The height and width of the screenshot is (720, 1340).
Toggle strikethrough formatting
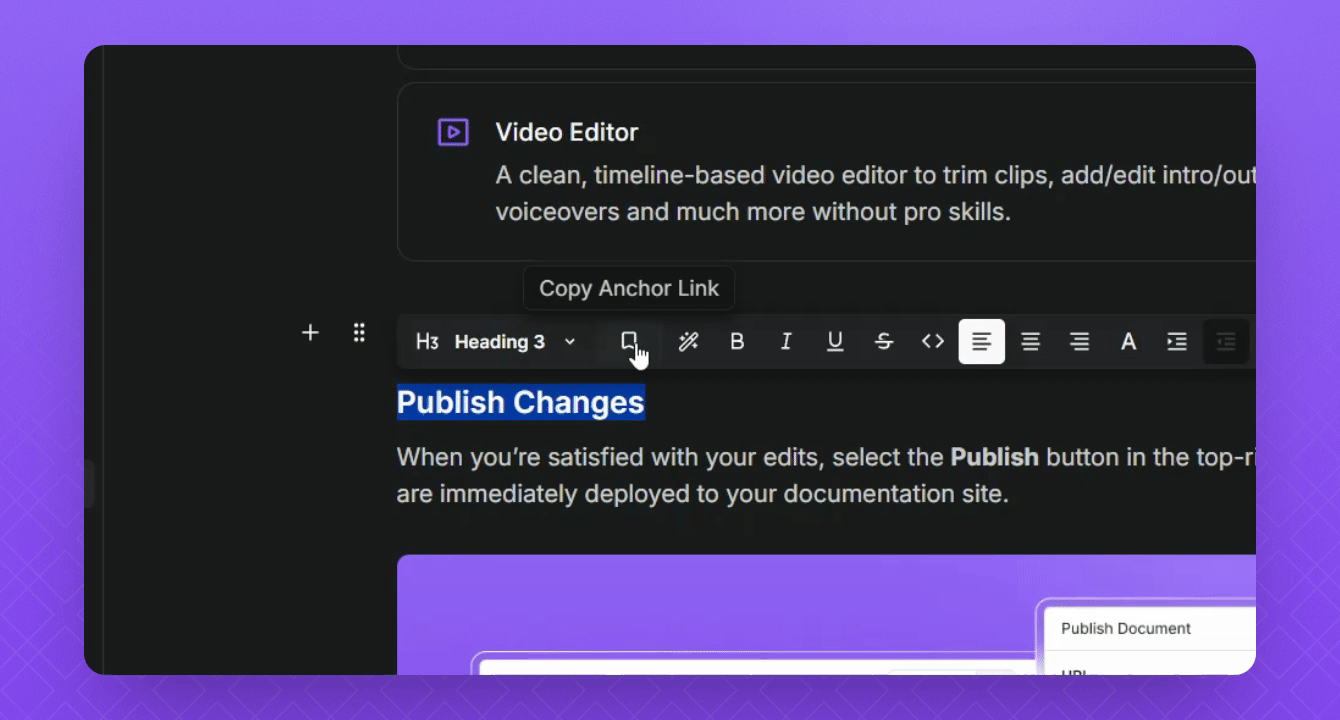(884, 342)
